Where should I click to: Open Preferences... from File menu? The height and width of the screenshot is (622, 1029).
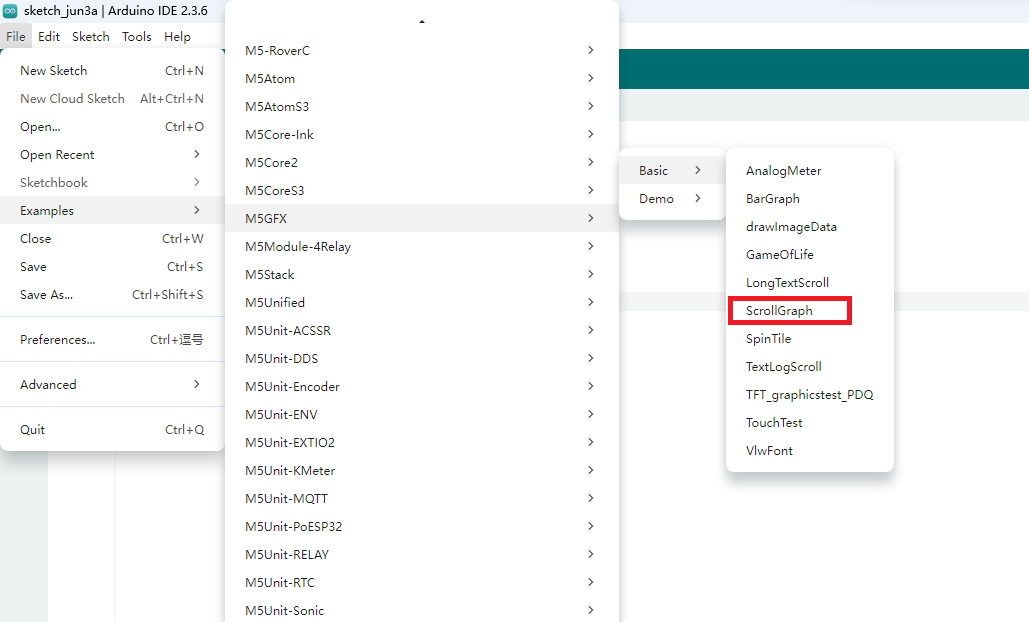112,339
